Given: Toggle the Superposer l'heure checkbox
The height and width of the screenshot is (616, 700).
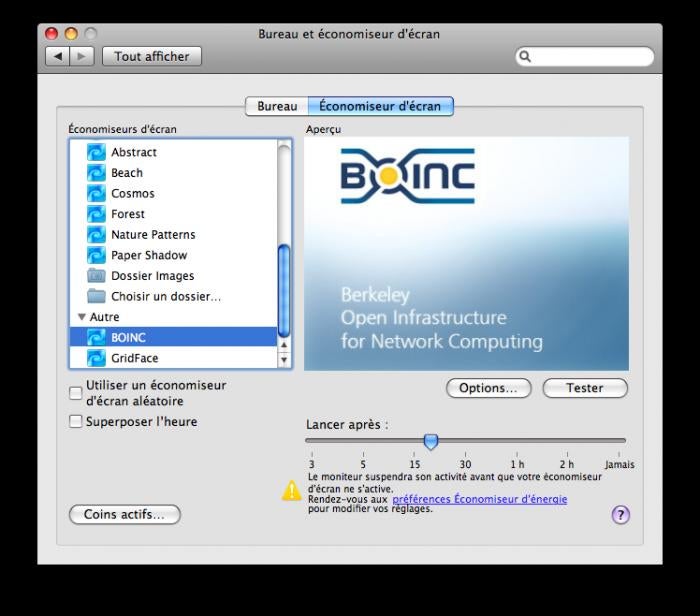Looking at the screenshot, I should [x=75, y=421].
